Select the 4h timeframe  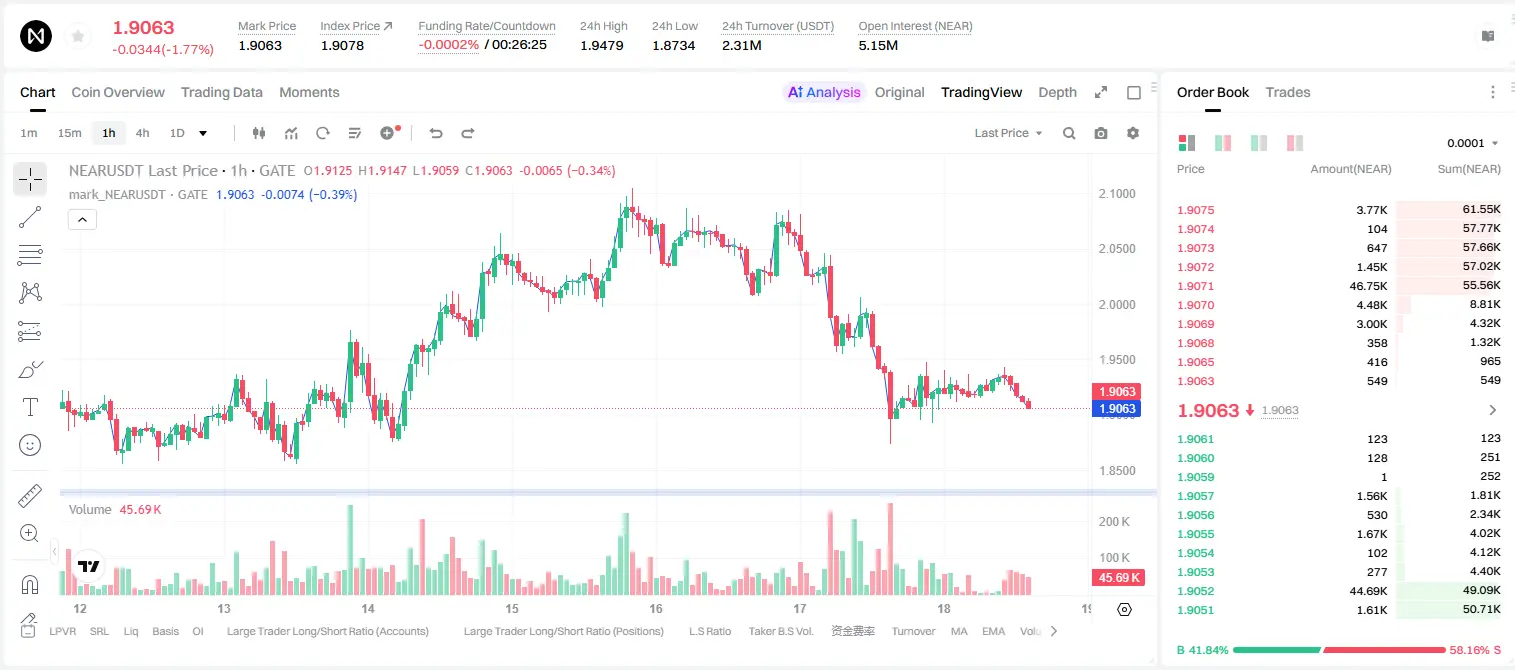pyautogui.click(x=142, y=133)
